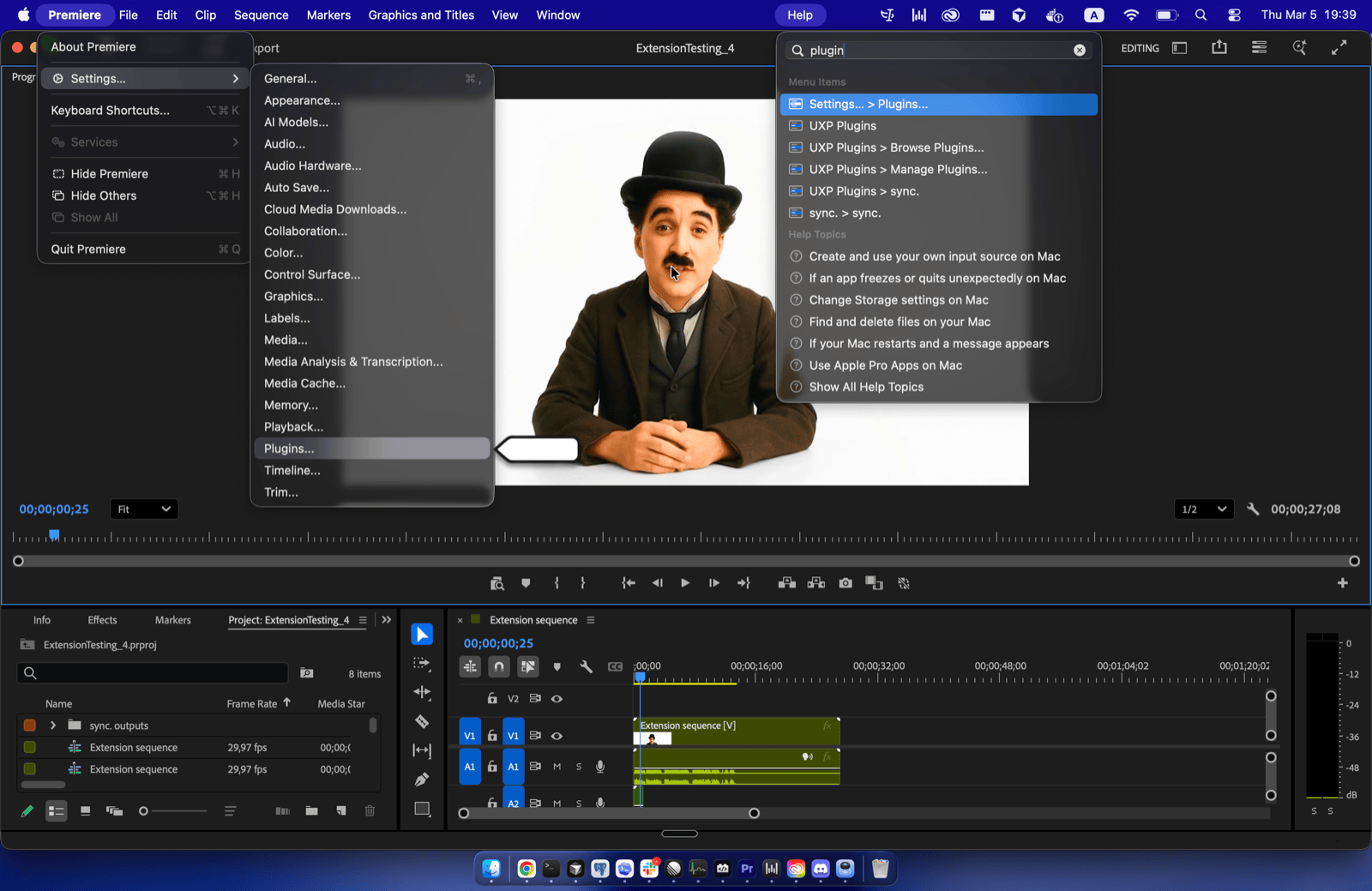Click the icon size zoom slider

coord(171,811)
